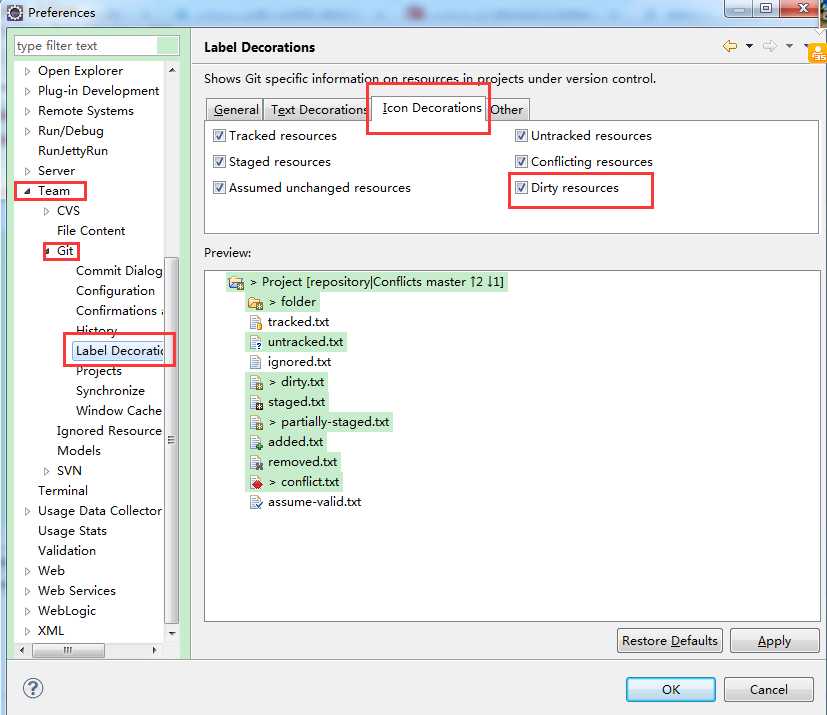Collapse the Team tree node
Viewport: 827px width, 715px height.
click(27, 191)
